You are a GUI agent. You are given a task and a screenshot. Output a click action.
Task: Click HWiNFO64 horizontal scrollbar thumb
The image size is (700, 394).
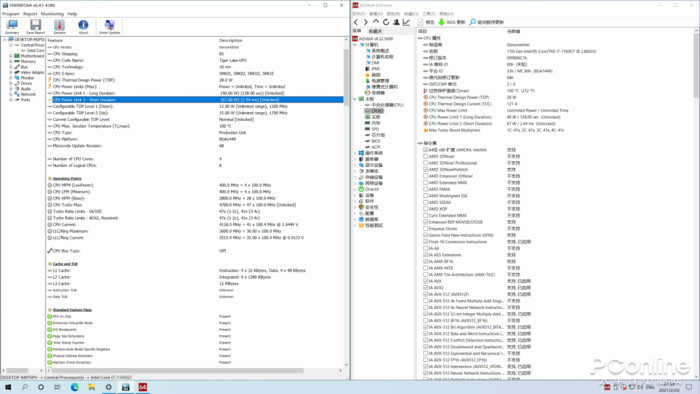point(178,370)
